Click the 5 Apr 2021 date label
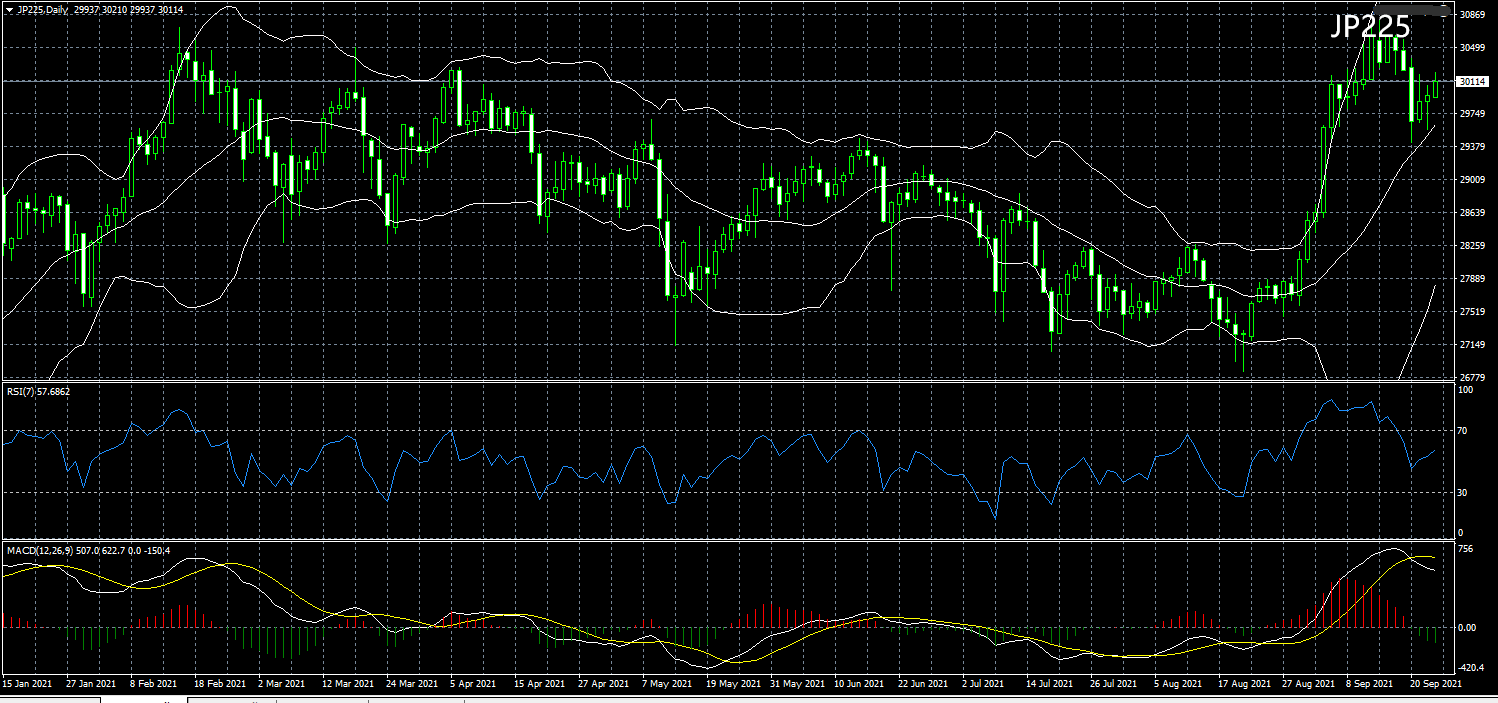 [472, 684]
